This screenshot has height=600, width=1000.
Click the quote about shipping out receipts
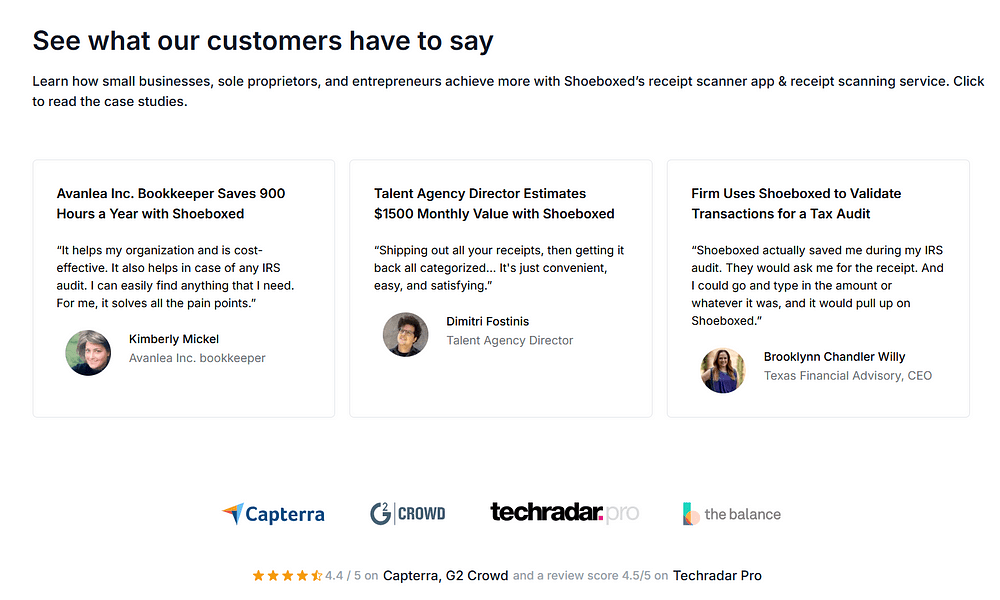tap(499, 268)
